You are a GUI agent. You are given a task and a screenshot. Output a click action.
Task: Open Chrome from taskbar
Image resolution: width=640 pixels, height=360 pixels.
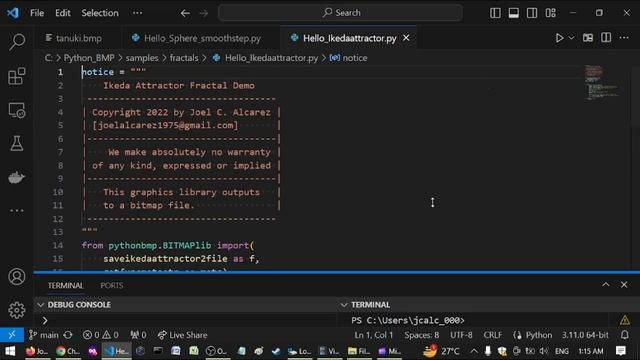(x=67, y=351)
